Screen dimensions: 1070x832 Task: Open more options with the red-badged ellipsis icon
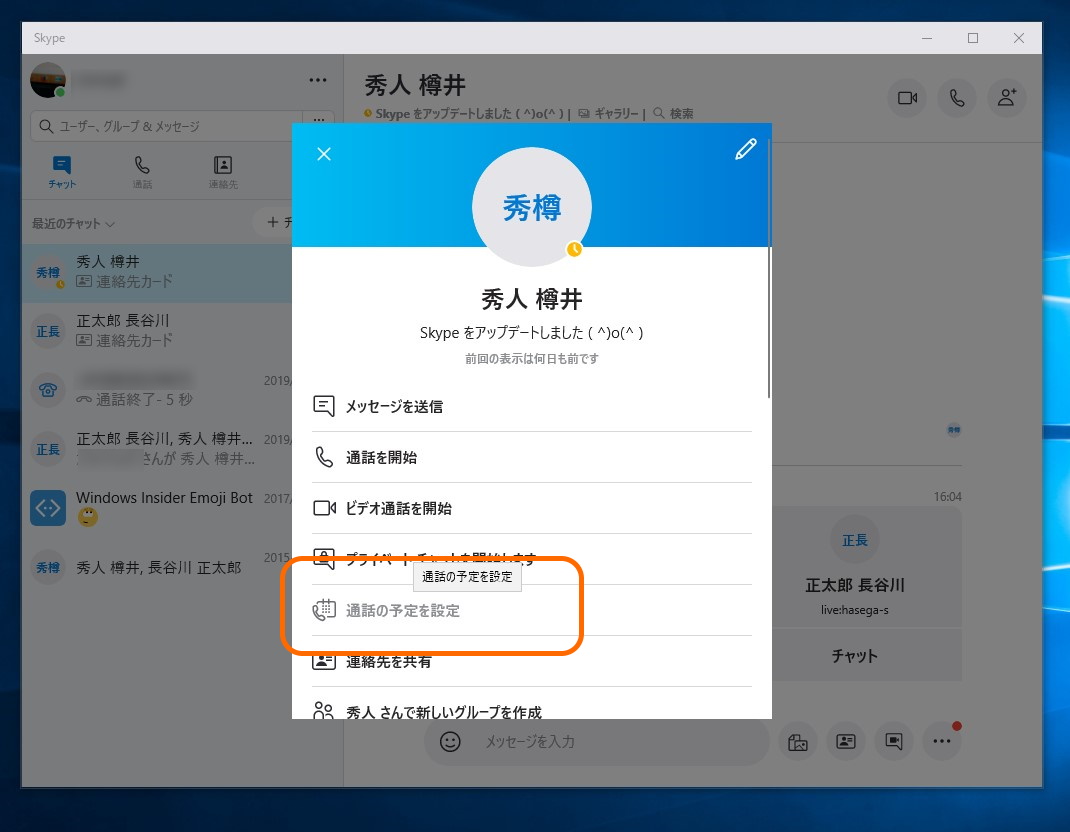(941, 741)
